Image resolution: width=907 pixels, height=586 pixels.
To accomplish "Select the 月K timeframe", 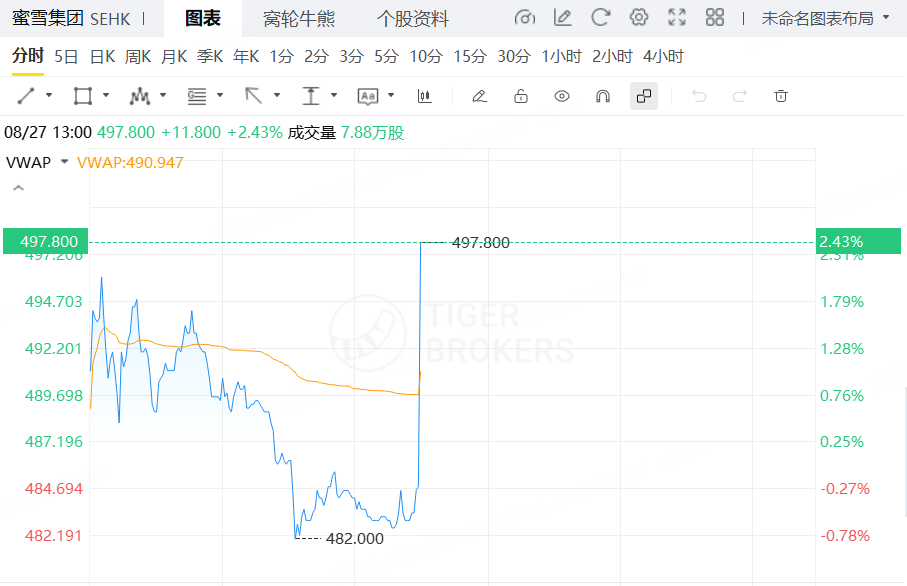I will click(x=174, y=57).
